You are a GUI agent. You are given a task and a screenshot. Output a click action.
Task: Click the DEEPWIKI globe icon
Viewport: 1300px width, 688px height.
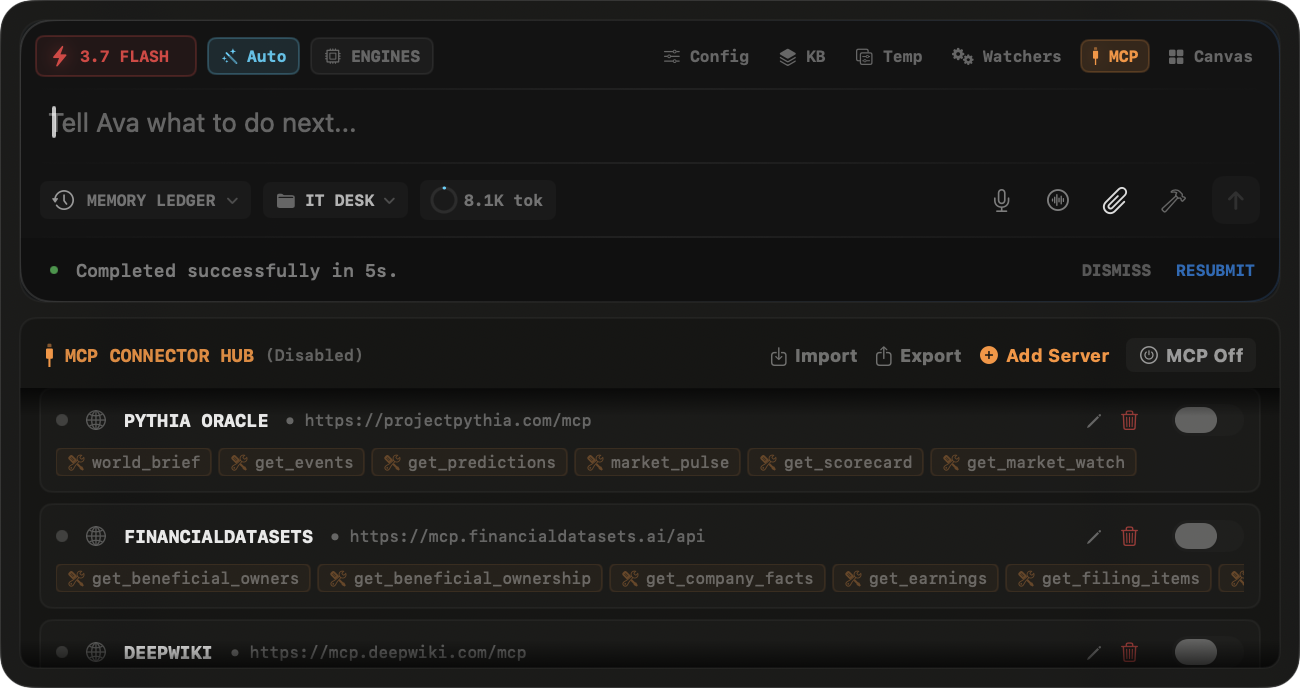pyautogui.click(x=96, y=652)
